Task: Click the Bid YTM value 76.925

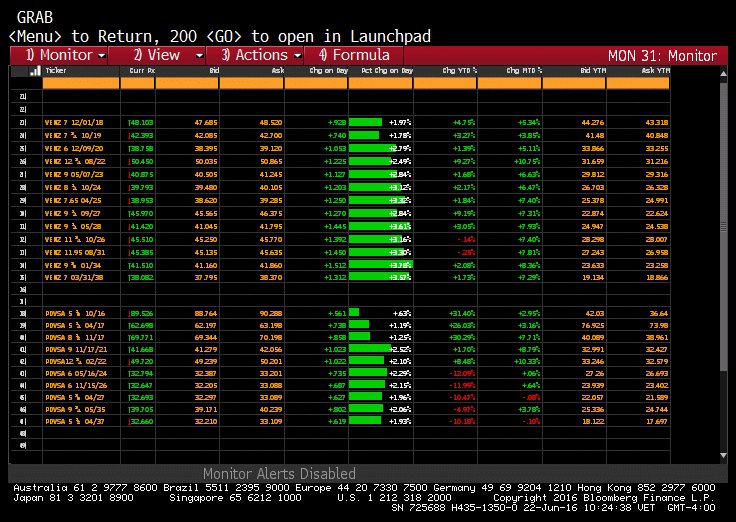Action: [592, 325]
